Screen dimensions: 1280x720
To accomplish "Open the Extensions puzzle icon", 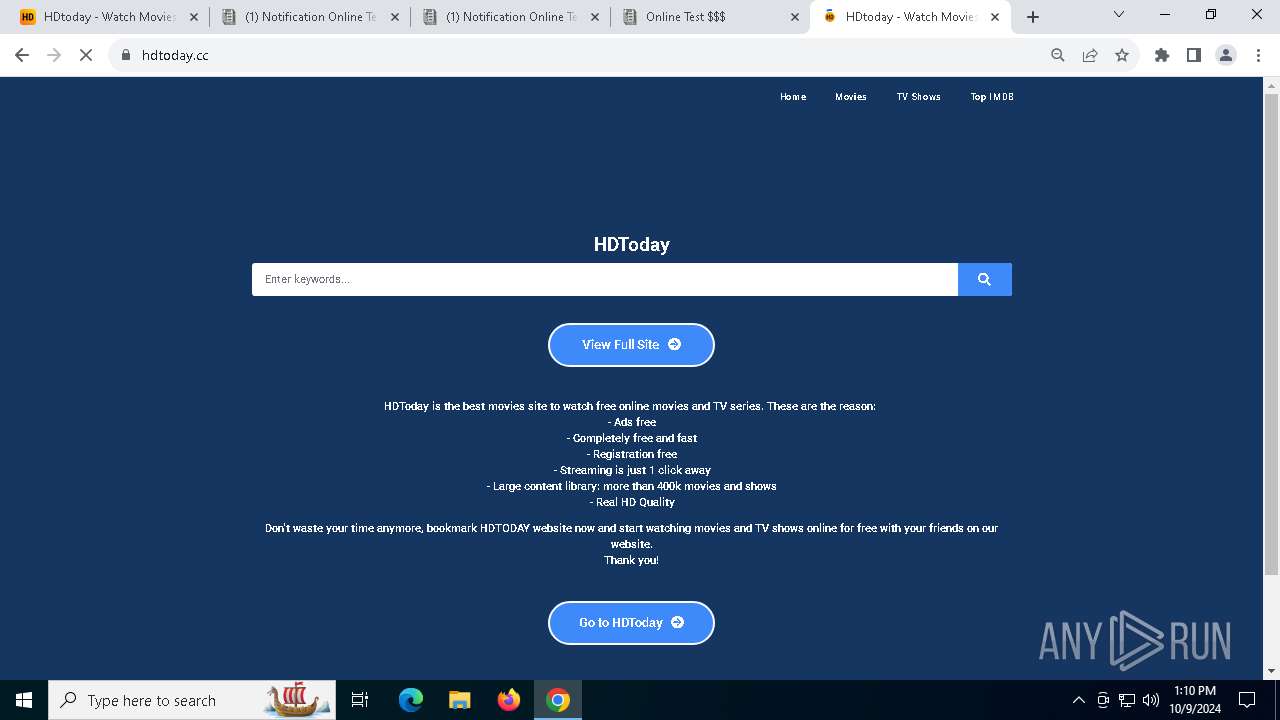I will (1162, 55).
